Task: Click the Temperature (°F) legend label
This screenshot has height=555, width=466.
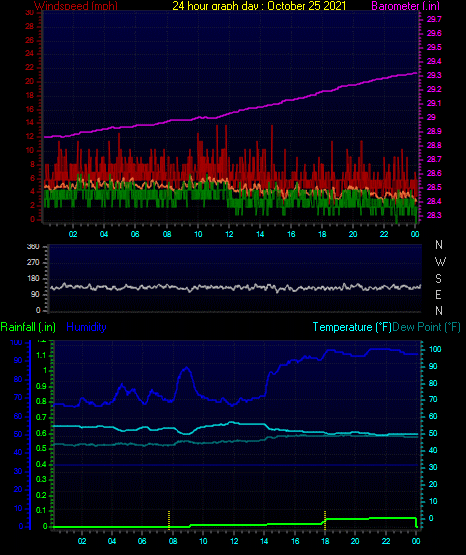Action: (x=352, y=327)
